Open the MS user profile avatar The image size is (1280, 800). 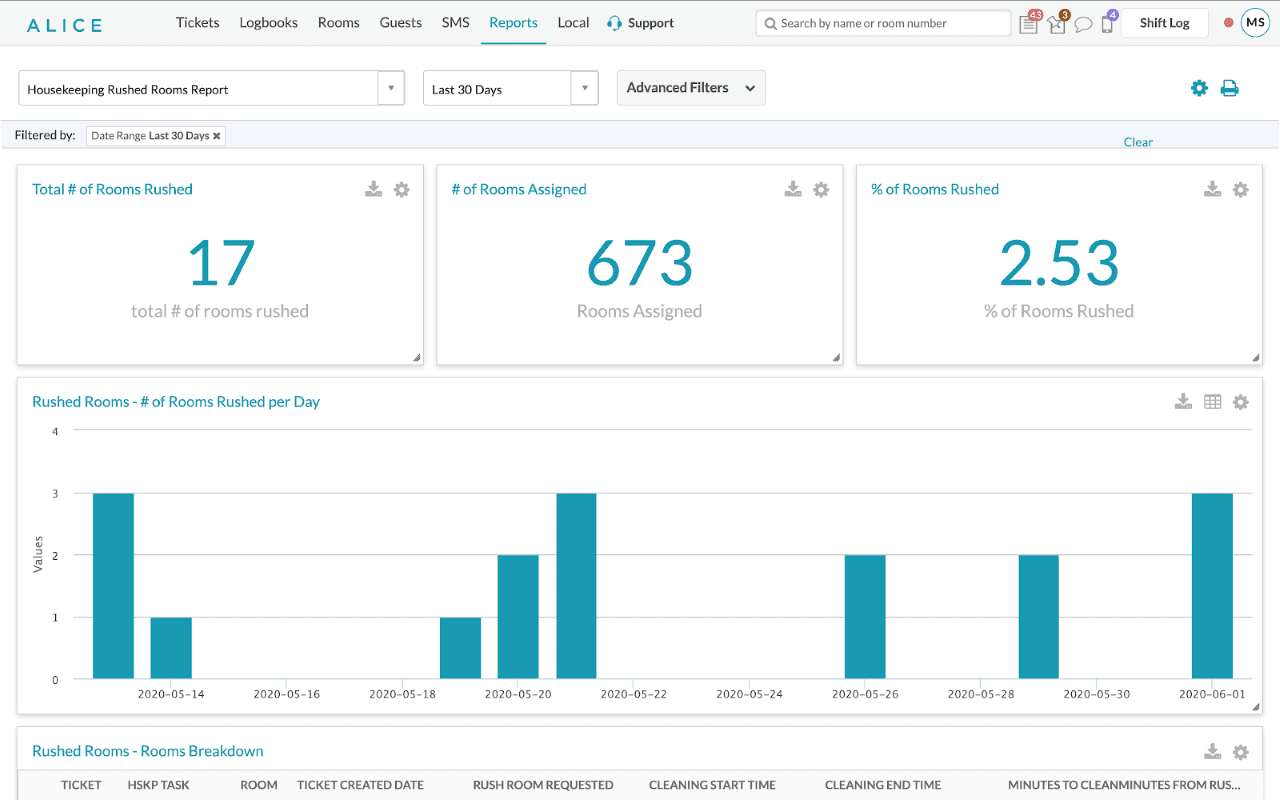(x=1254, y=23)
